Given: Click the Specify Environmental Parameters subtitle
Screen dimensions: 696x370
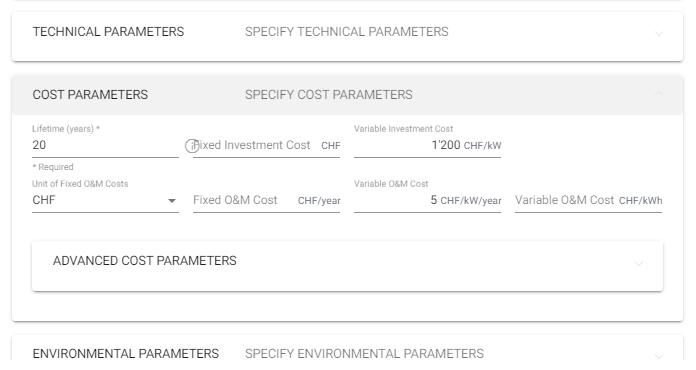Looking at the screenshot, I should [364, 354].
